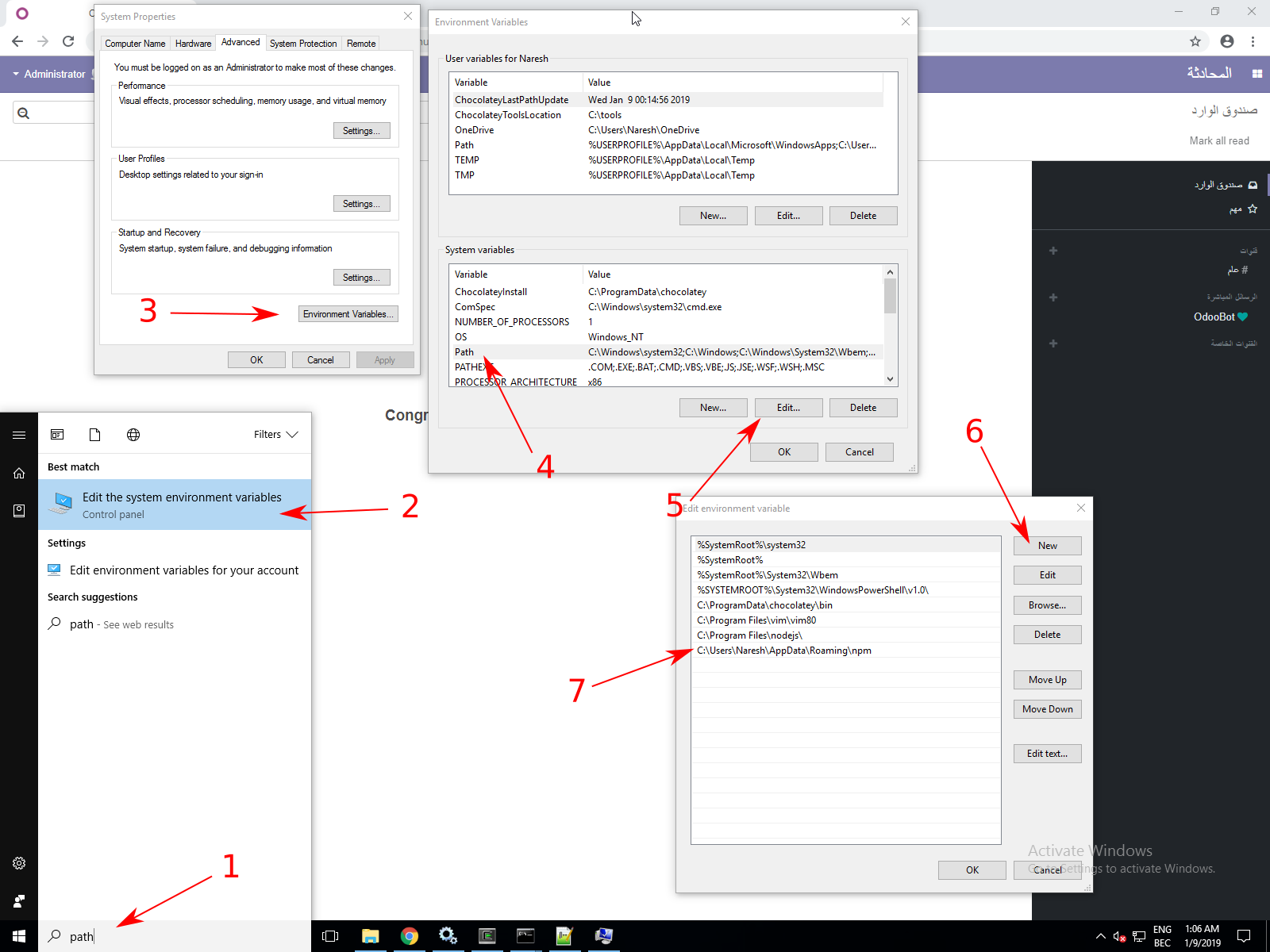Viewport: 1270px width, 952px height.
Task: Launch Notepad++ from the taskbar
Action: [564, 936]
